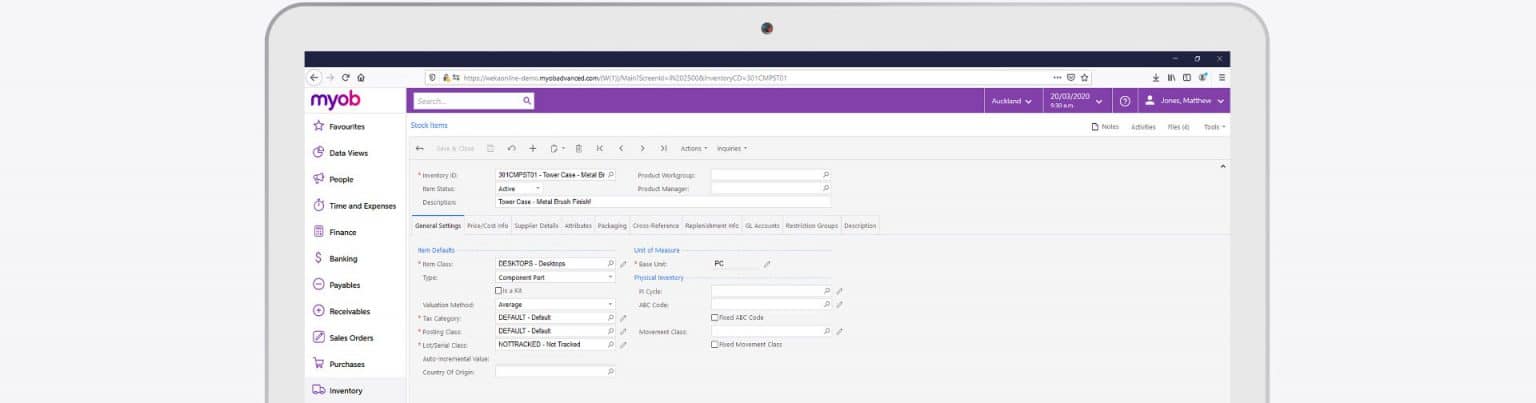Image resolution: width=1536 pixels, height=403 pixels.
Task: Open Inventory in the left sidebar
Action: [345, 391]
